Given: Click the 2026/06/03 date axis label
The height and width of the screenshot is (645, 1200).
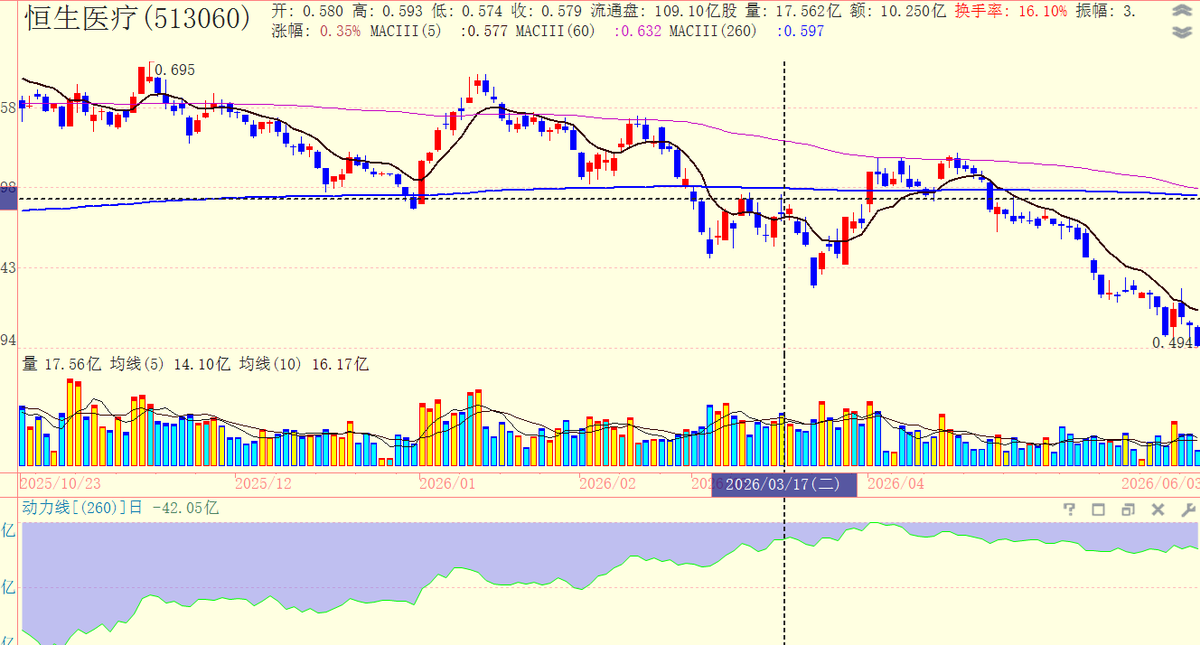Looking at the screenshot, I should [1158, 483].
